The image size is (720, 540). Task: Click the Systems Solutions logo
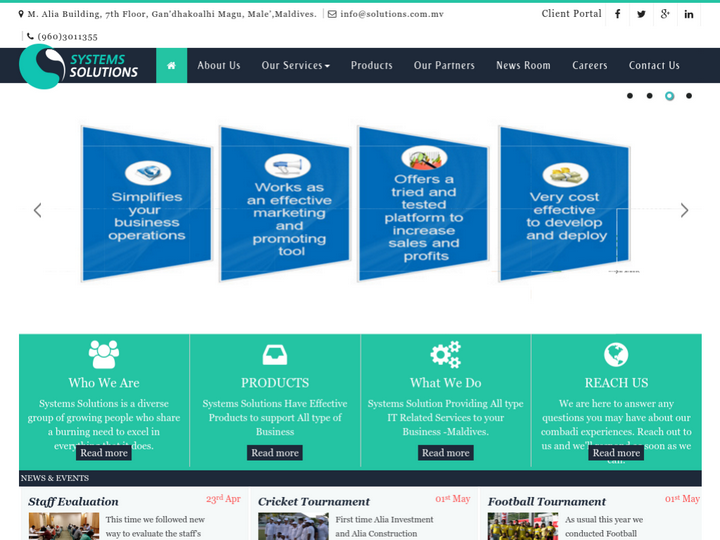coord(79,67)
